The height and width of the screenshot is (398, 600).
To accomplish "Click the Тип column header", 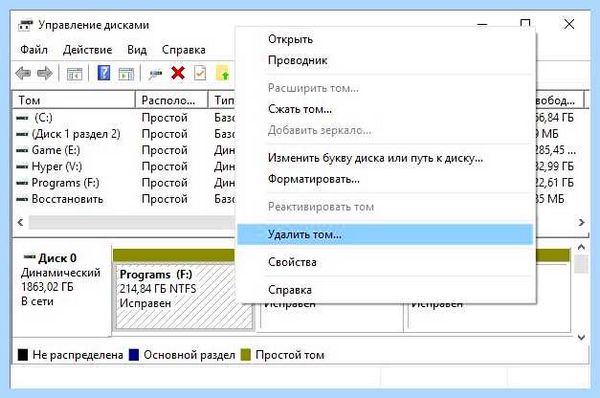I will coord(222,100).
